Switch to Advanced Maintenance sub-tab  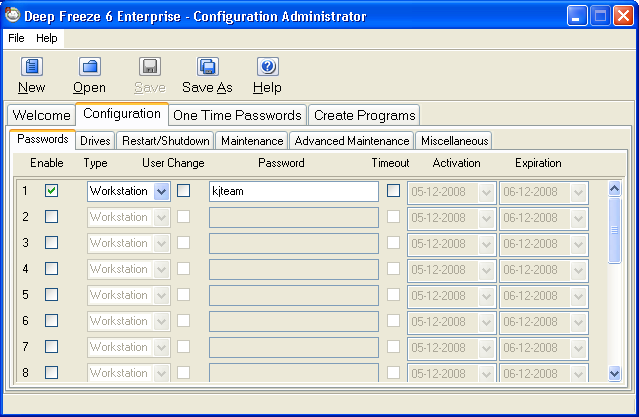[352, 141]
